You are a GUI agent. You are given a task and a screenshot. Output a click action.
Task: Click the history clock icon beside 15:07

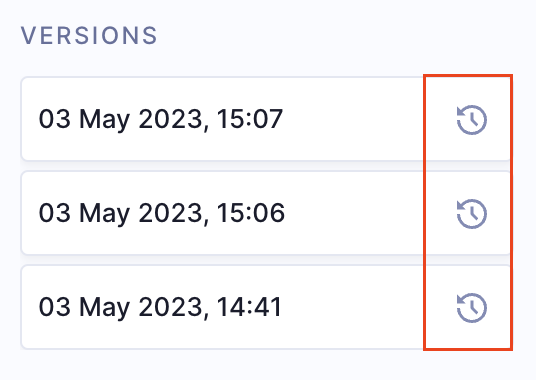click(472, 120)
